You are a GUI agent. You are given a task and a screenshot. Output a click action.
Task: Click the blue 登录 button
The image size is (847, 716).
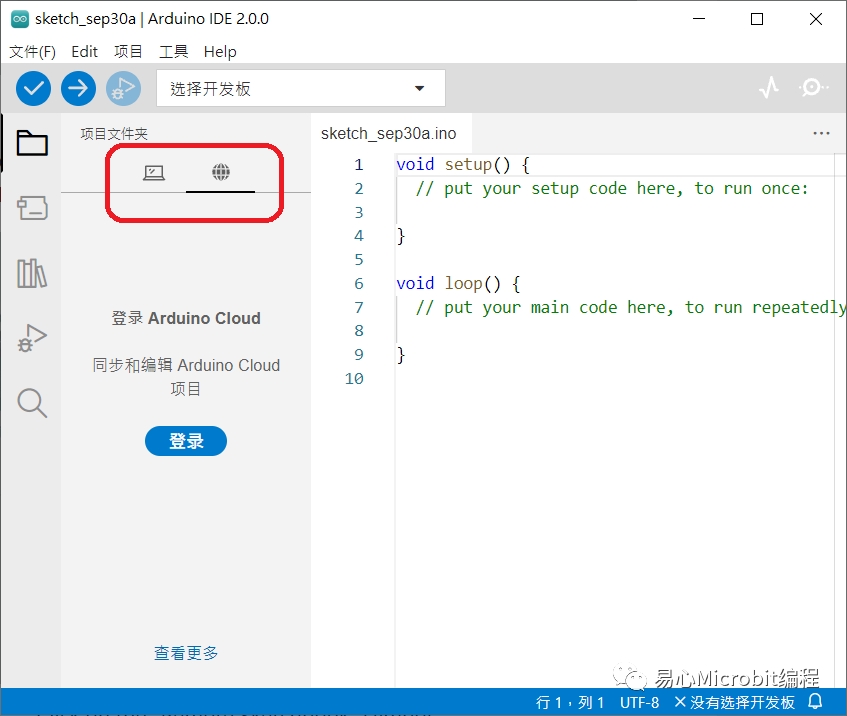click(x=186, y=441)
